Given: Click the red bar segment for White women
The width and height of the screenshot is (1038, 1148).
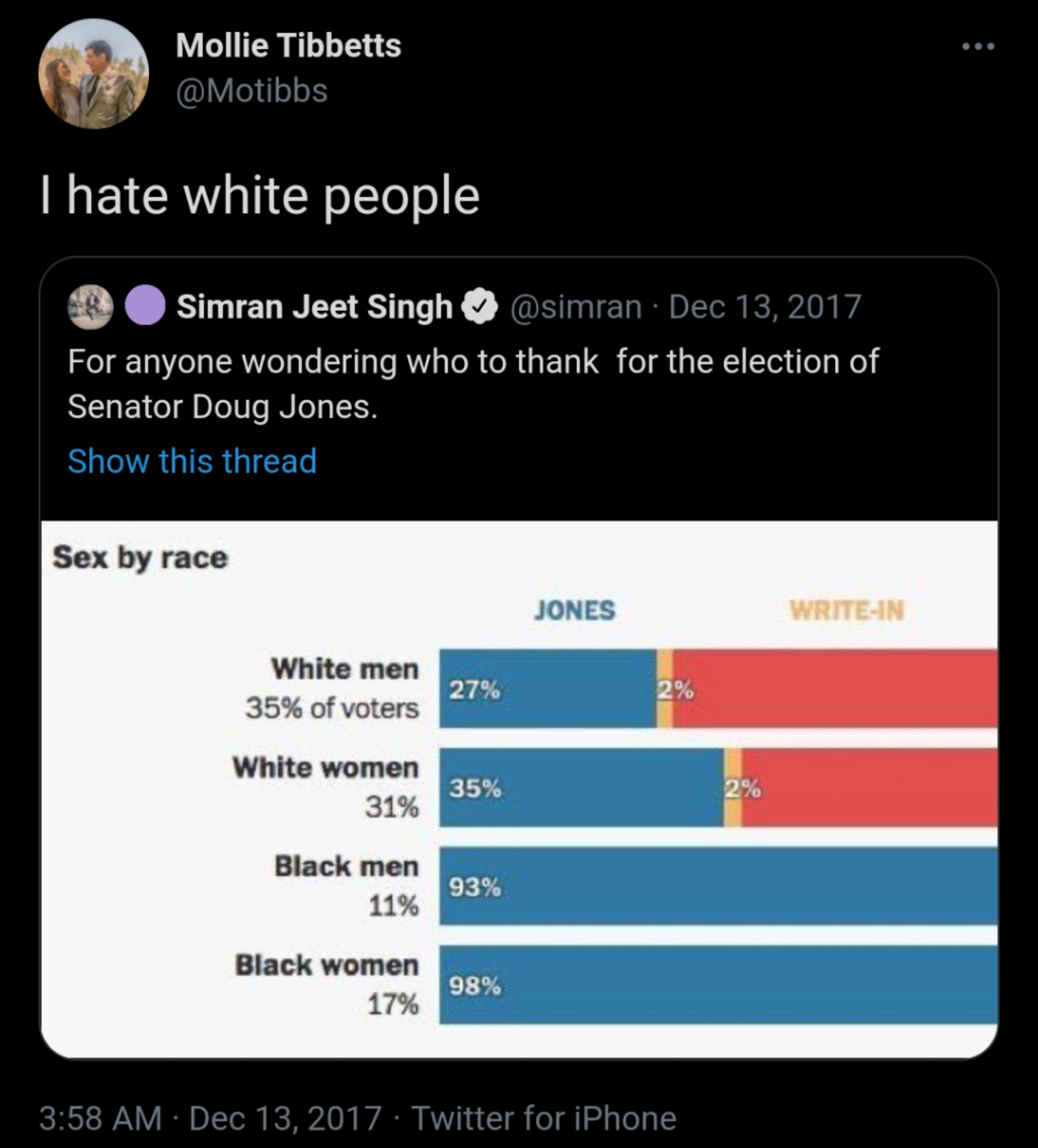Looking at the screenshot, I should coord(869,788).
